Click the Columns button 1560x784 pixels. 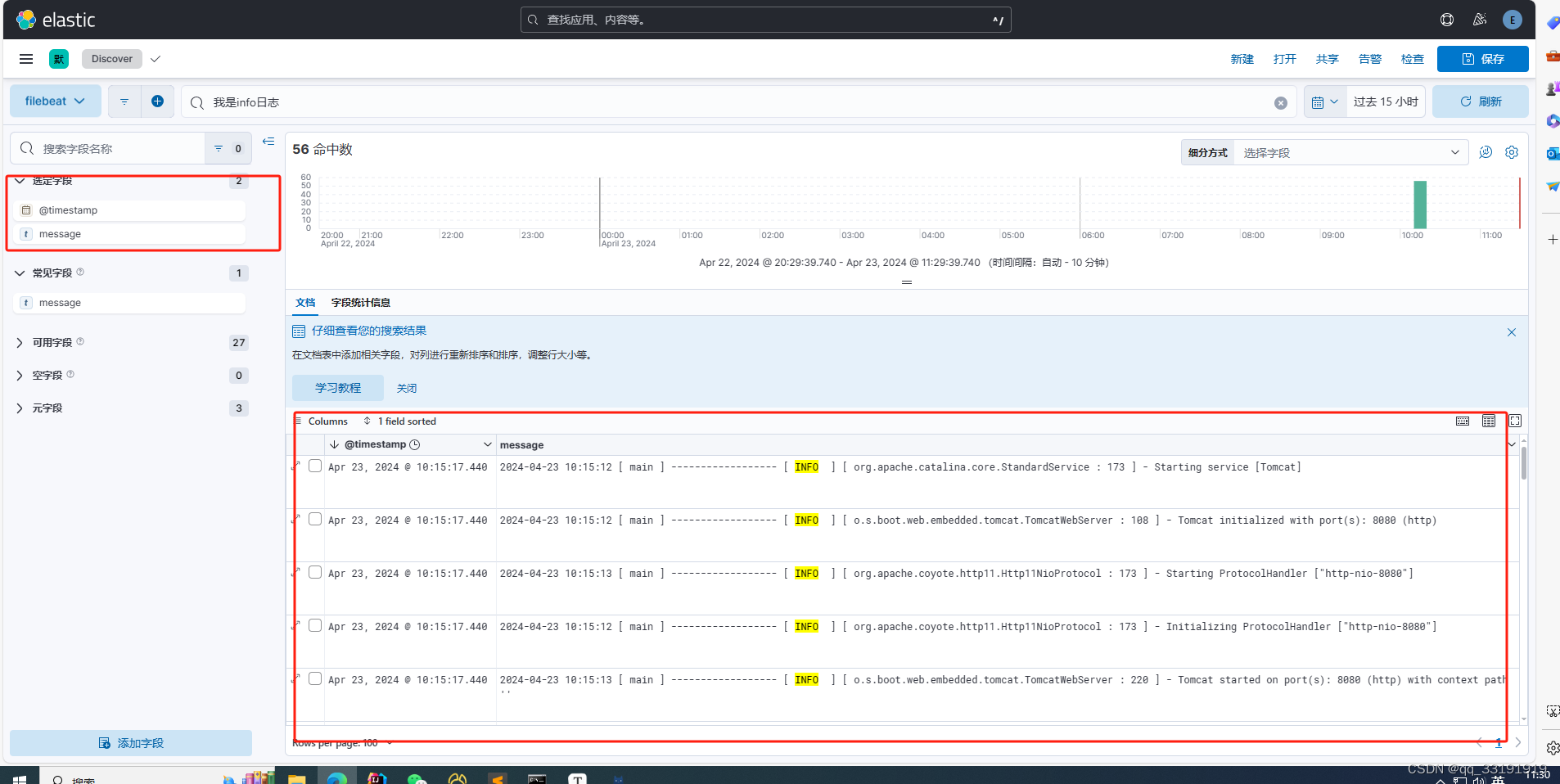click(x=321, y=421)
